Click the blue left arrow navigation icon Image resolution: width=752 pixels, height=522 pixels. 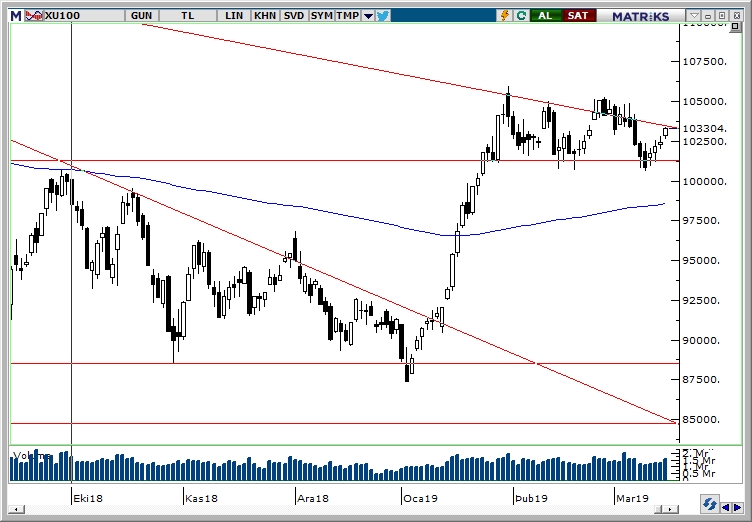pyautogui.click(x=726, y=507)
